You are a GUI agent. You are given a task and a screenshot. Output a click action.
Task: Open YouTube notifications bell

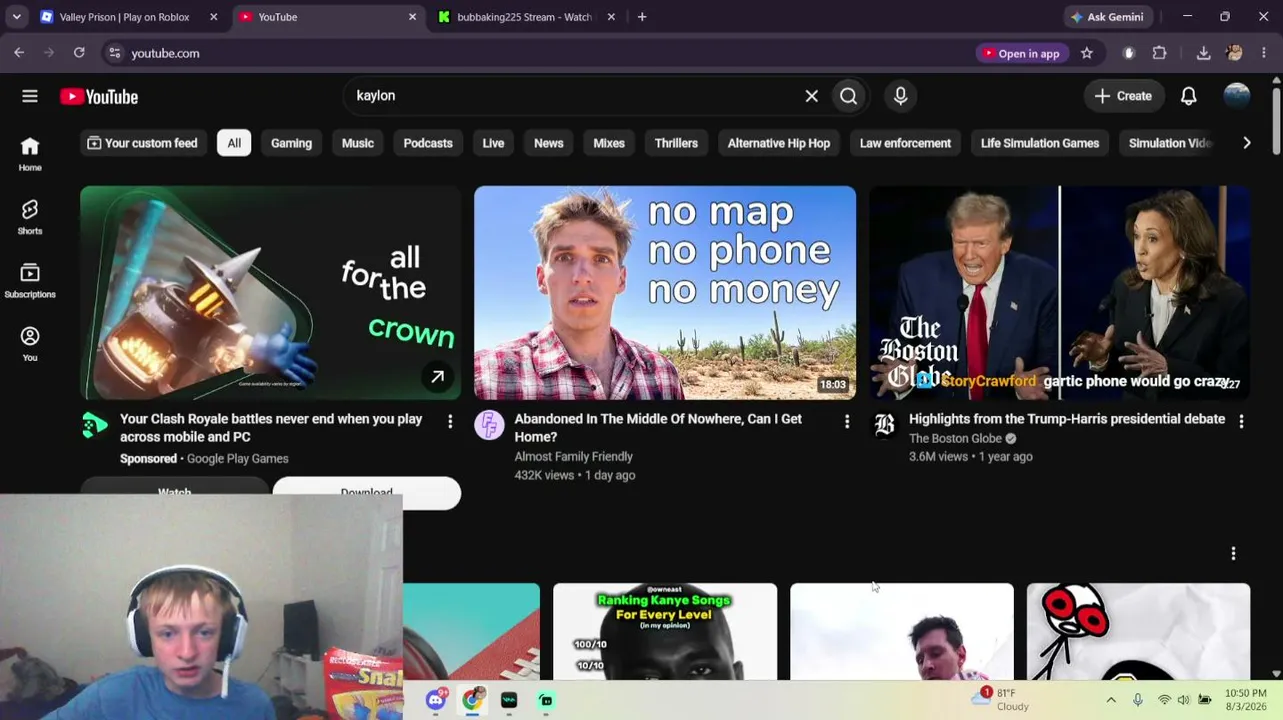(x=1189, y=96)
